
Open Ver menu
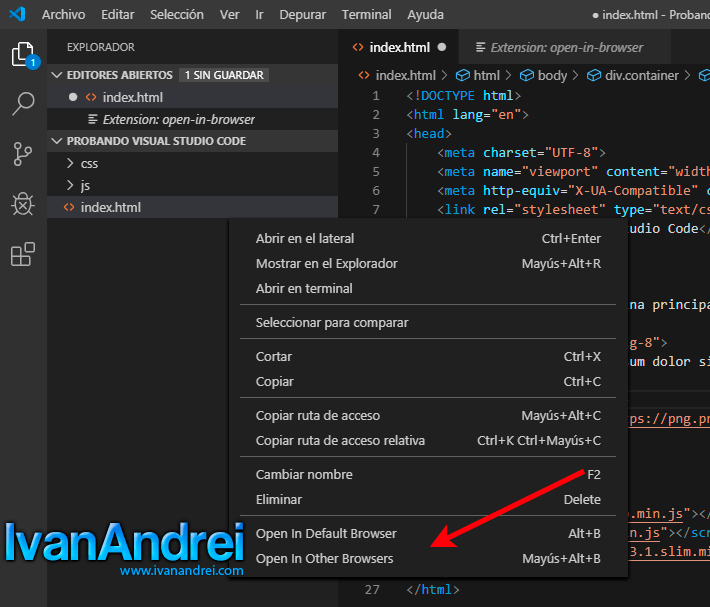[x=230, y=14]
